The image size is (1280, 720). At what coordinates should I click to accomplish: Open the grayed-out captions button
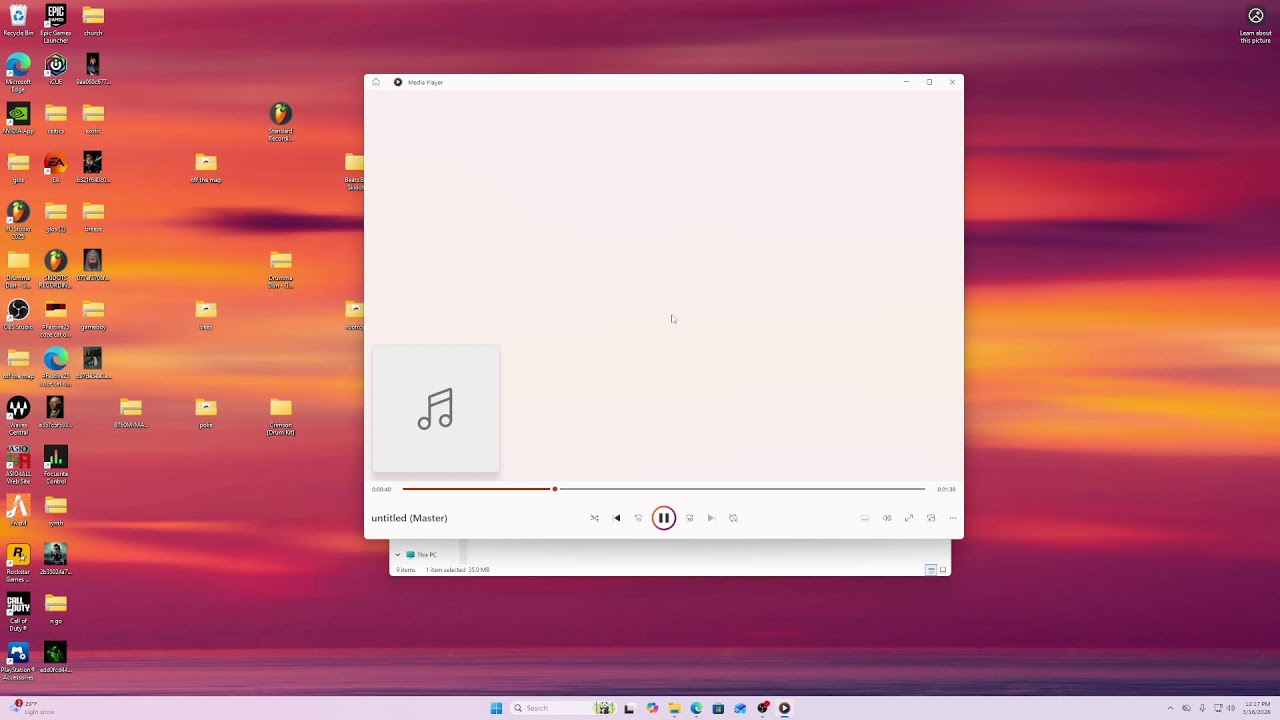pyautogui.click(x=865, y=518)
